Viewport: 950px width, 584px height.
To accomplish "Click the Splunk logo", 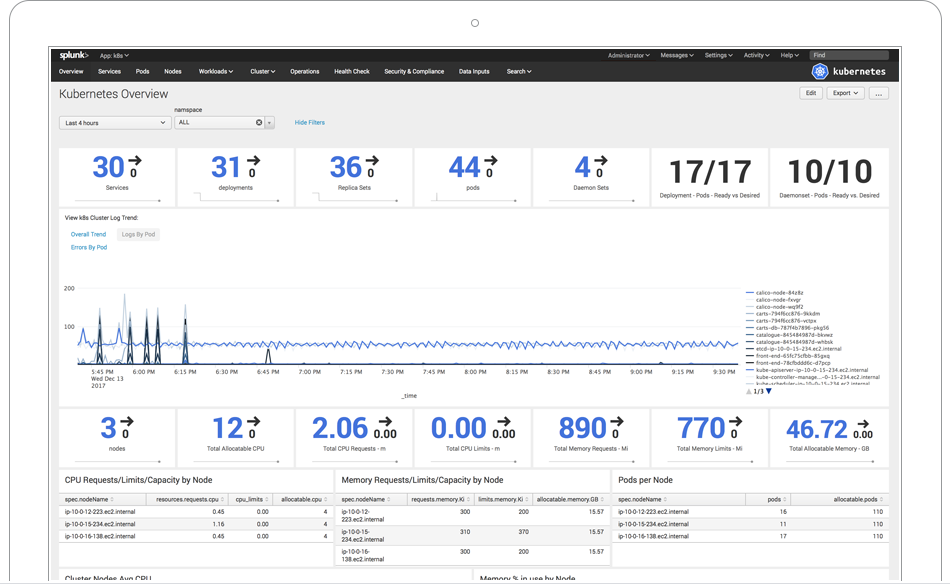I will (74, 55).
